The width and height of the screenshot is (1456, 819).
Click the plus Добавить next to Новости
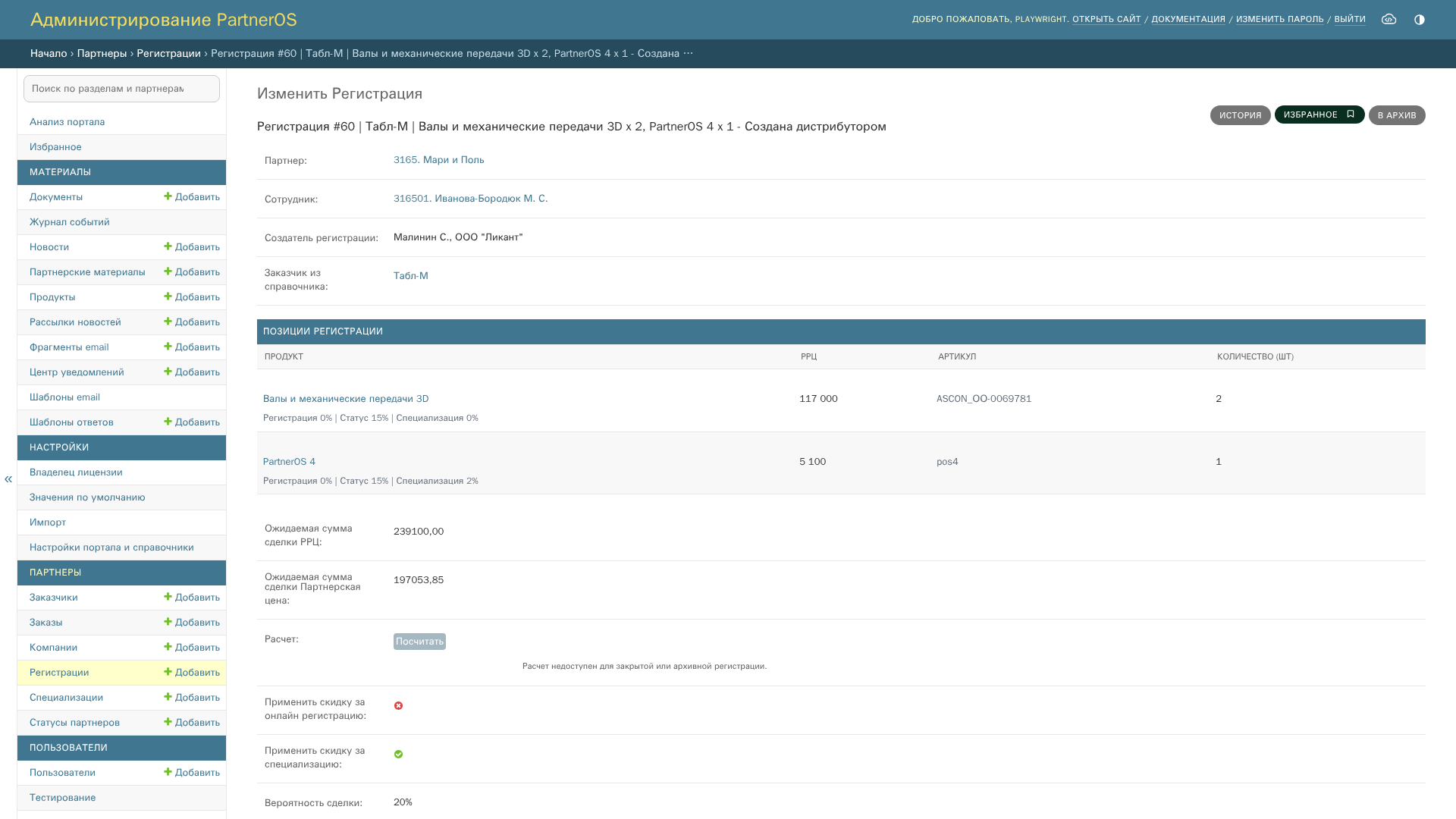point(192,247)
